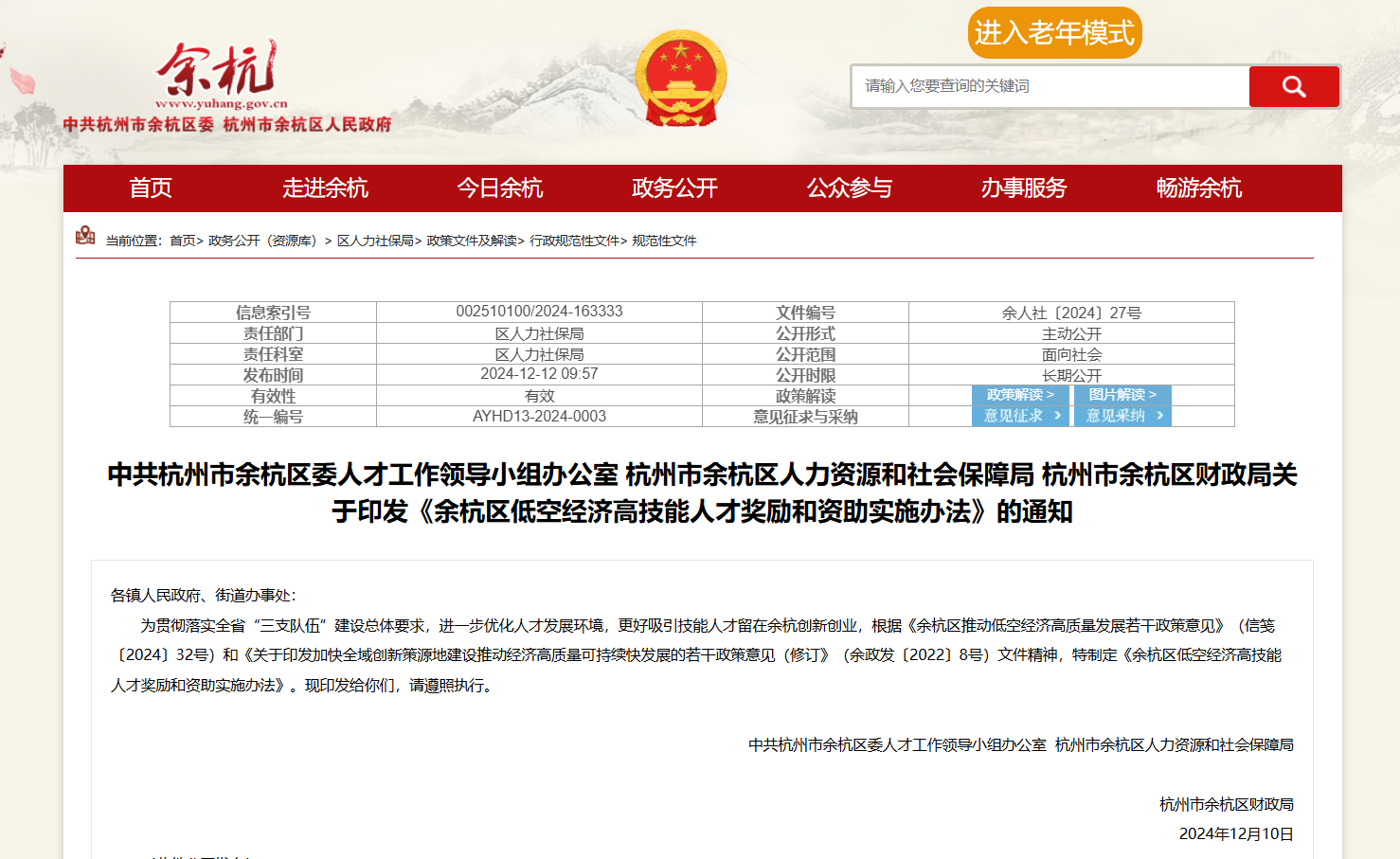This screenshot has height=859, width=1400.
Task: Open the 政务公开 navigation tab
Action: tap(674, 188)
